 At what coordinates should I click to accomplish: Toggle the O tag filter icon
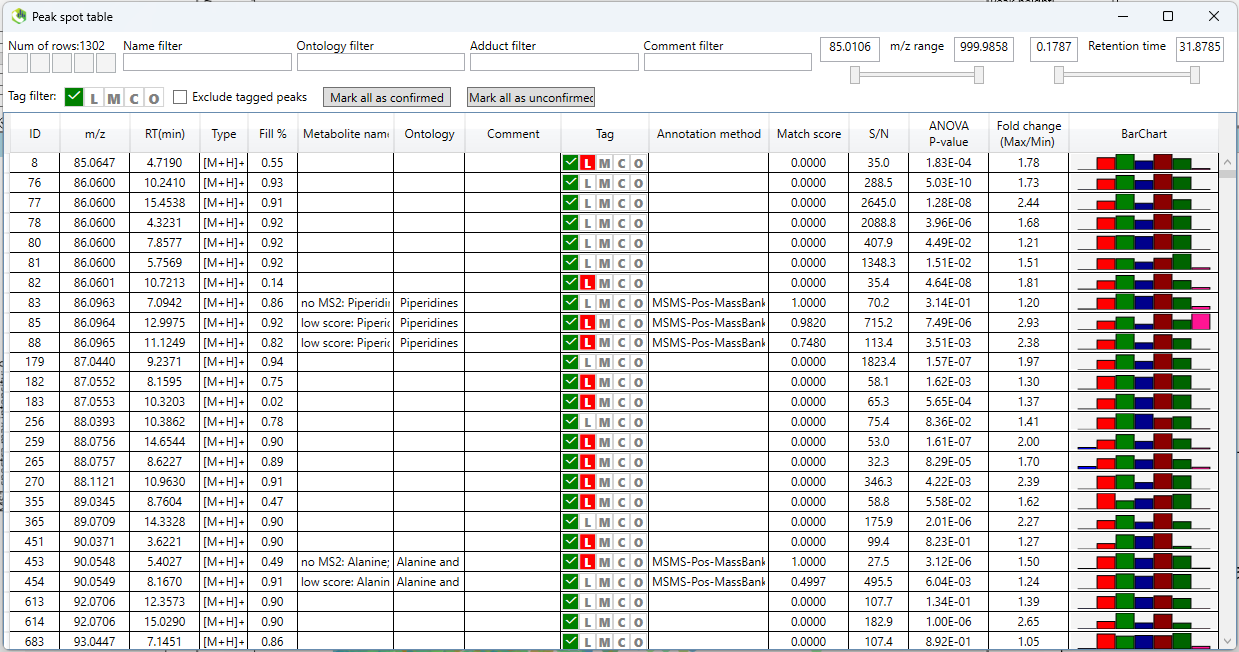(154, 98)
